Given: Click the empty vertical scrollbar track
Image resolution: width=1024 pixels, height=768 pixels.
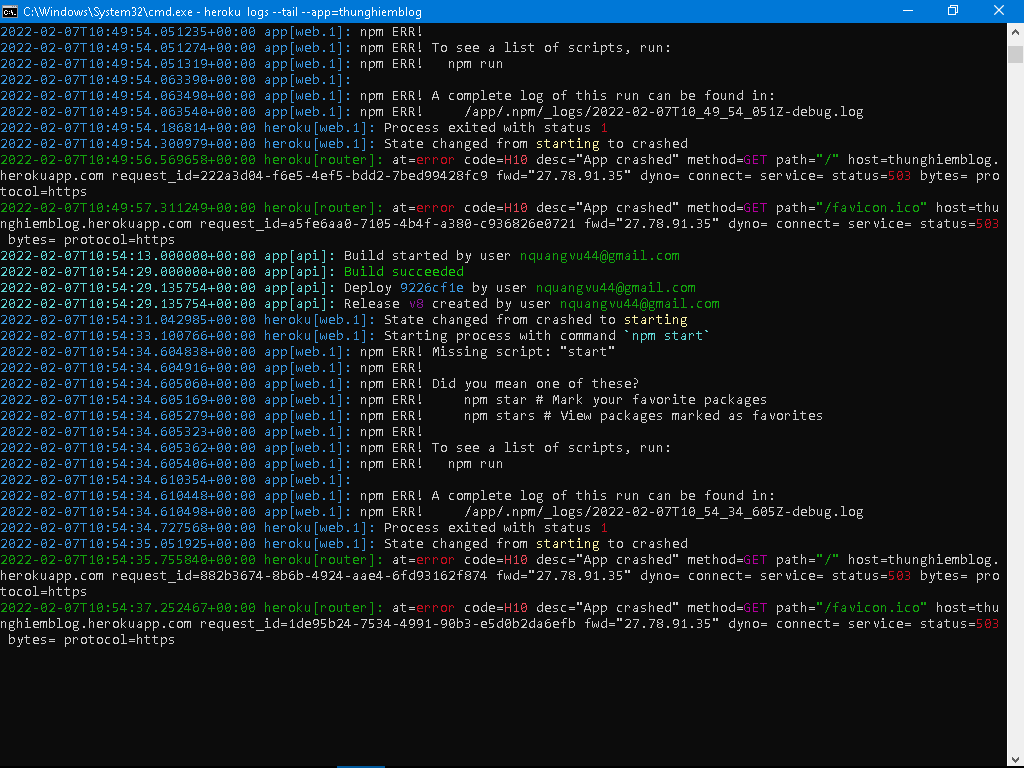Looking at the screenshot, I should tap(1015, 405).
